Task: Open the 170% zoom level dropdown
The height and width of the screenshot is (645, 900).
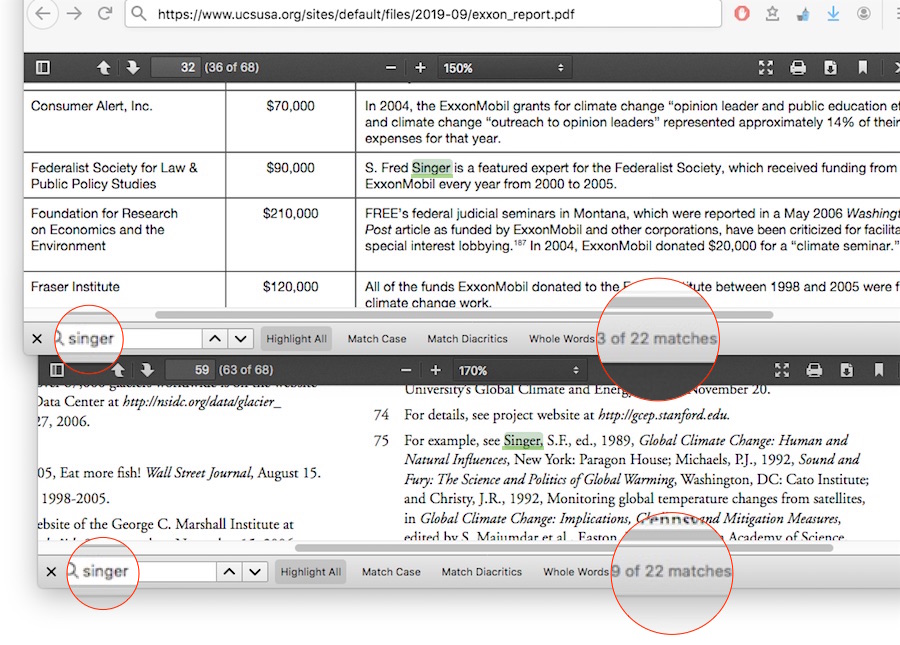Action: click(517, 370)
